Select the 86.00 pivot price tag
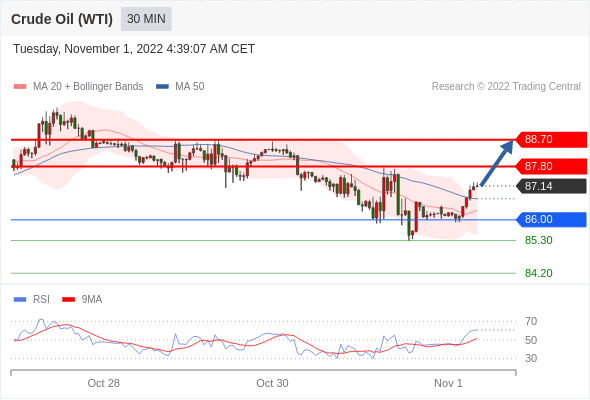 tap(551, 219)
